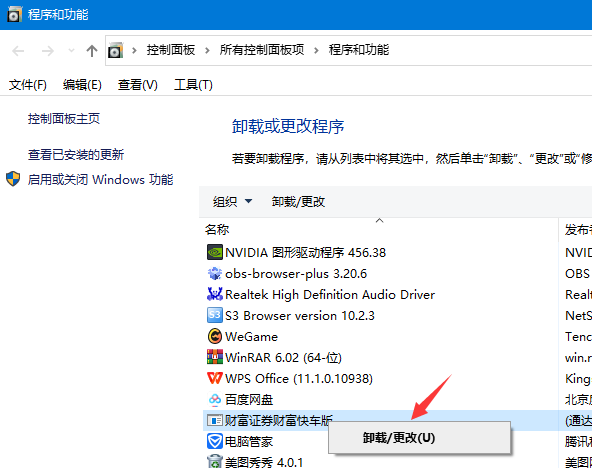Click the 财富证券财富快车版 program icon

pyautogui.click(x=215, y=420)
